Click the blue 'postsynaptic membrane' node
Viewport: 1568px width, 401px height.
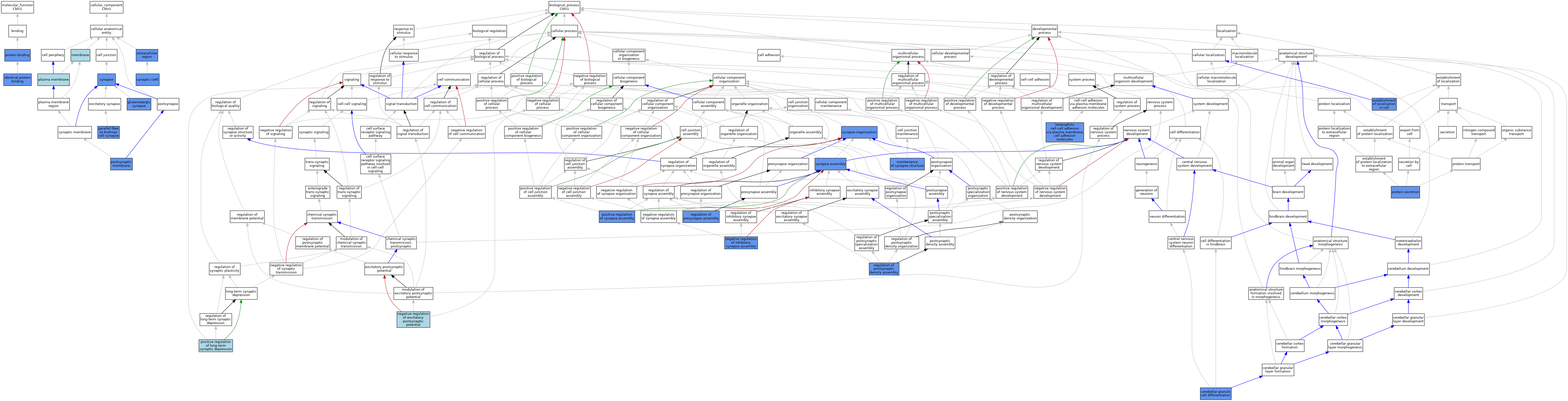click(121, 164)
